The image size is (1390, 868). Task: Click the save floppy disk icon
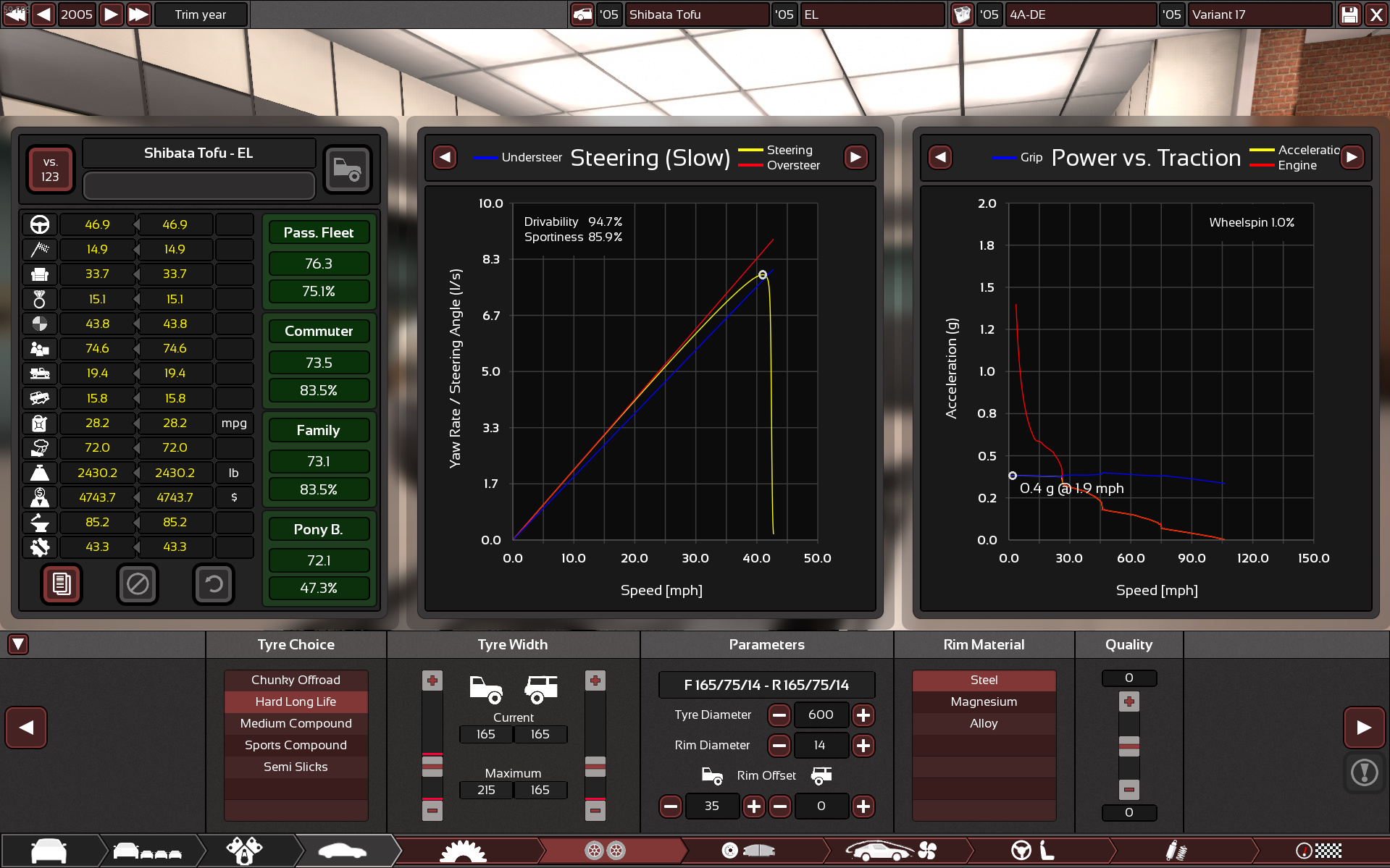tap(1349, 14)
